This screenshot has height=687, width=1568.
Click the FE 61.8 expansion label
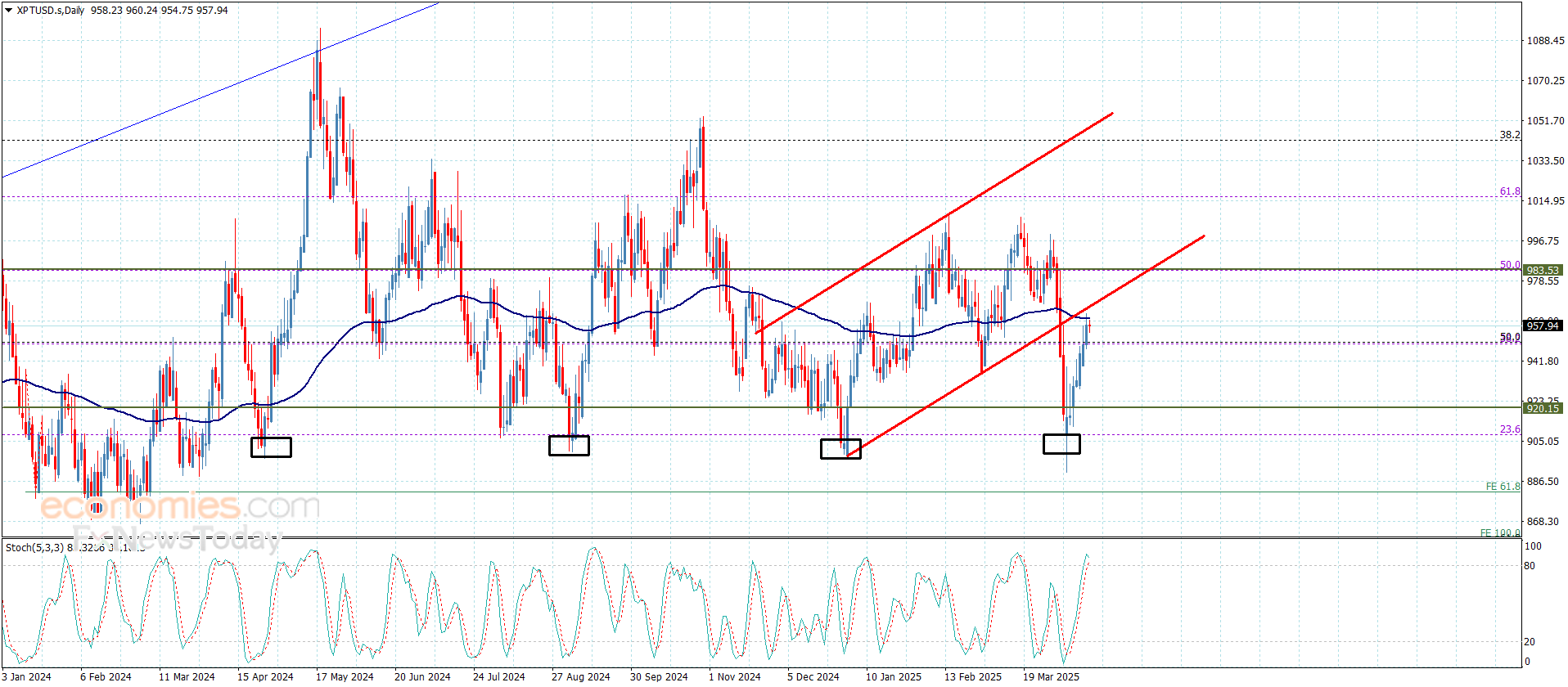(x=1503, y=487)
